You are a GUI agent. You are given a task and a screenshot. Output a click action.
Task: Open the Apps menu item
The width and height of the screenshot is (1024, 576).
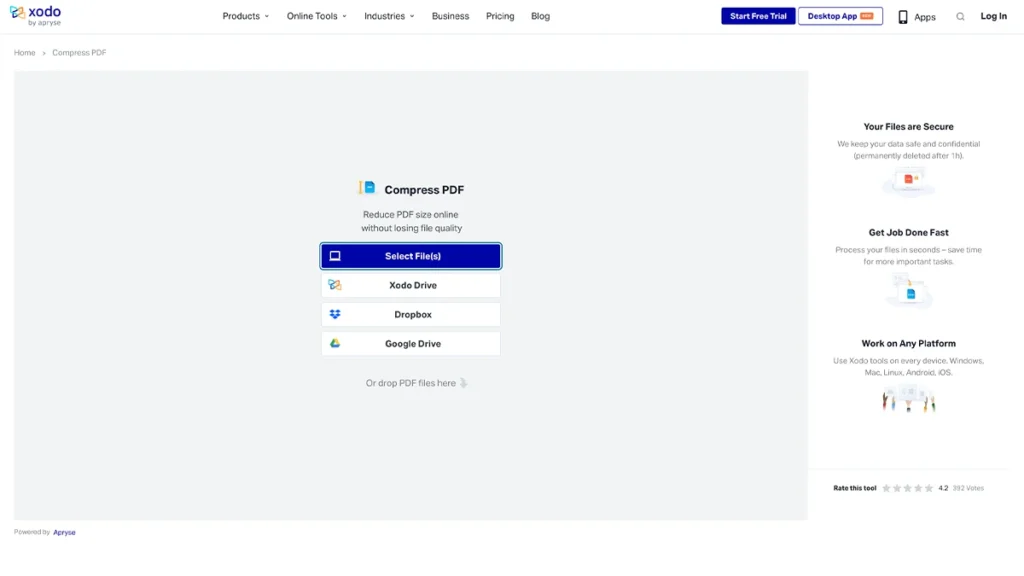pyautogui.click(x=917, y=17)
